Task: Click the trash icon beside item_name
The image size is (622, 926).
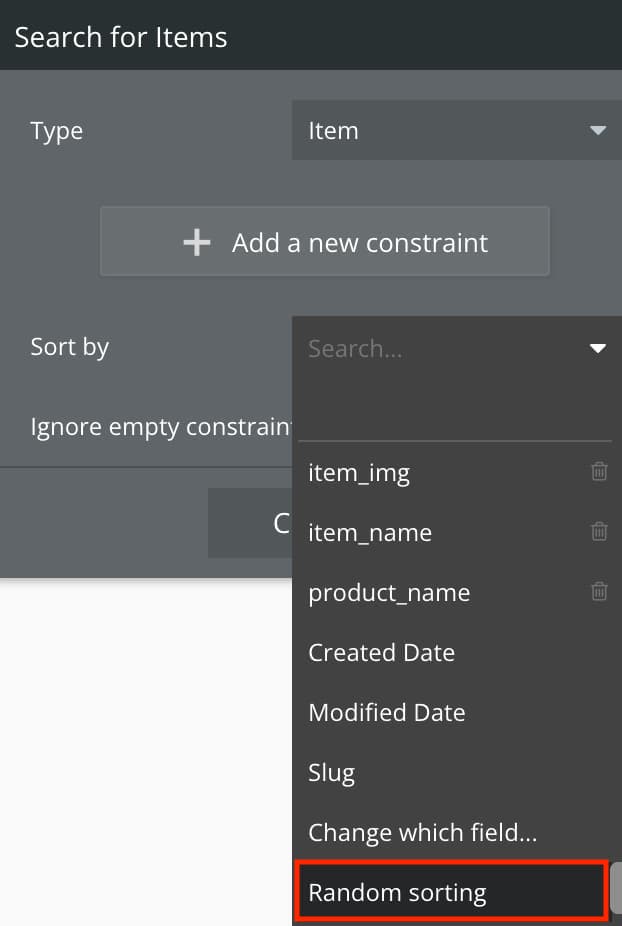Action: [599, 532]
